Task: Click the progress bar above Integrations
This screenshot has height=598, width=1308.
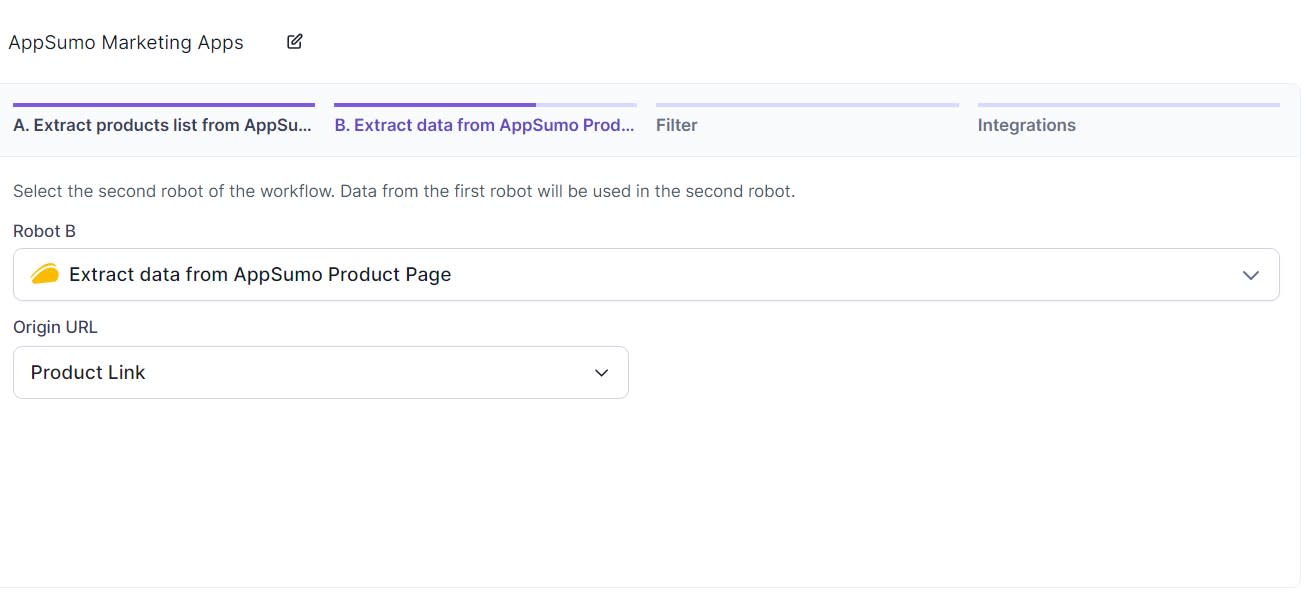Action: [x=1128, y=104]
